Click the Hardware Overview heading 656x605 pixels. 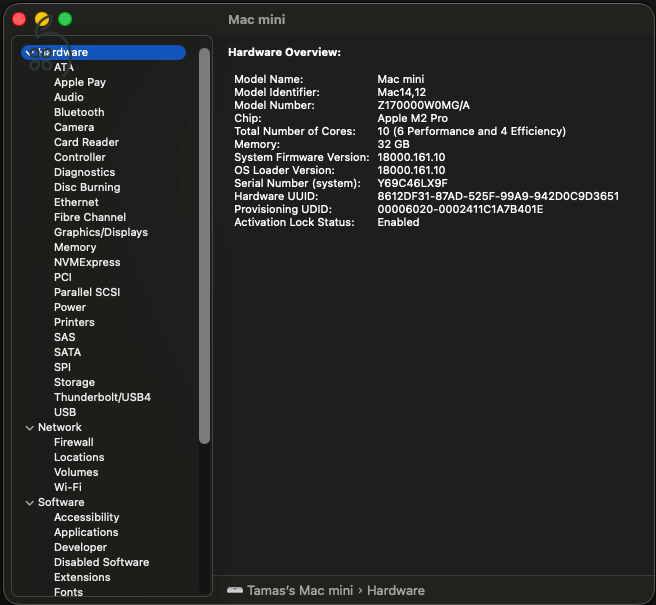click(x=284, y=52)
